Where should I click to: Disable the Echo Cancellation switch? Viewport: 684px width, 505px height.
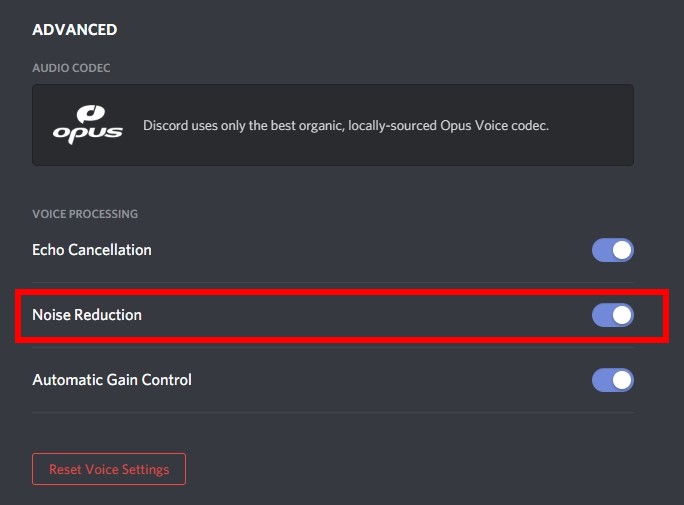612,250
